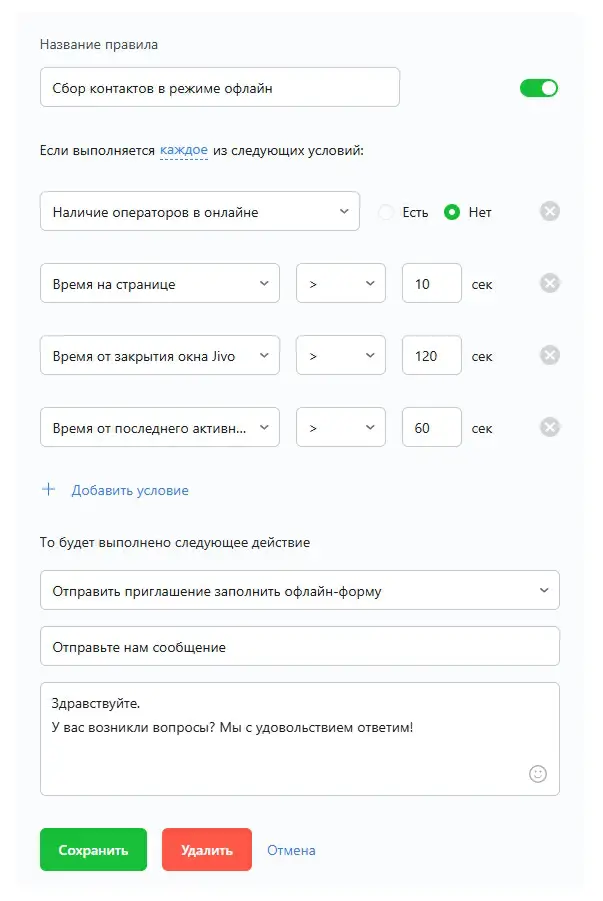Click the 'Сохранить' button
This screenshot has height=901, width=603.
tap(93, 850)
